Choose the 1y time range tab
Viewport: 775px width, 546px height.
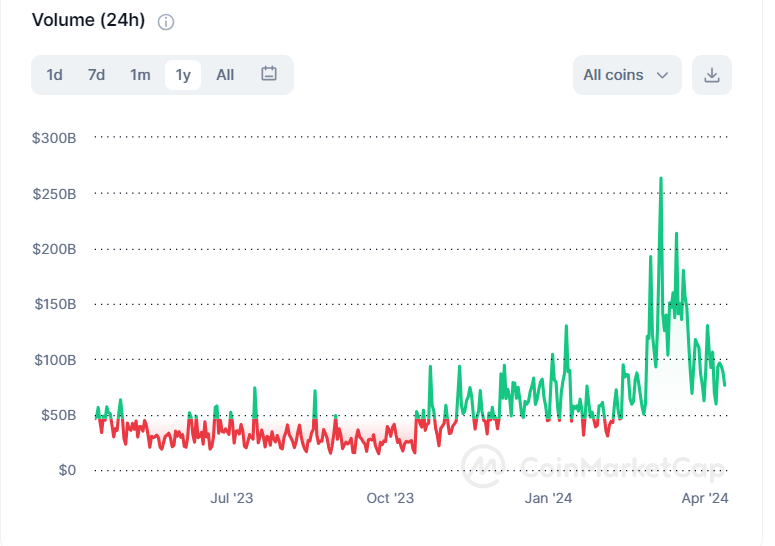coord(183,75)
